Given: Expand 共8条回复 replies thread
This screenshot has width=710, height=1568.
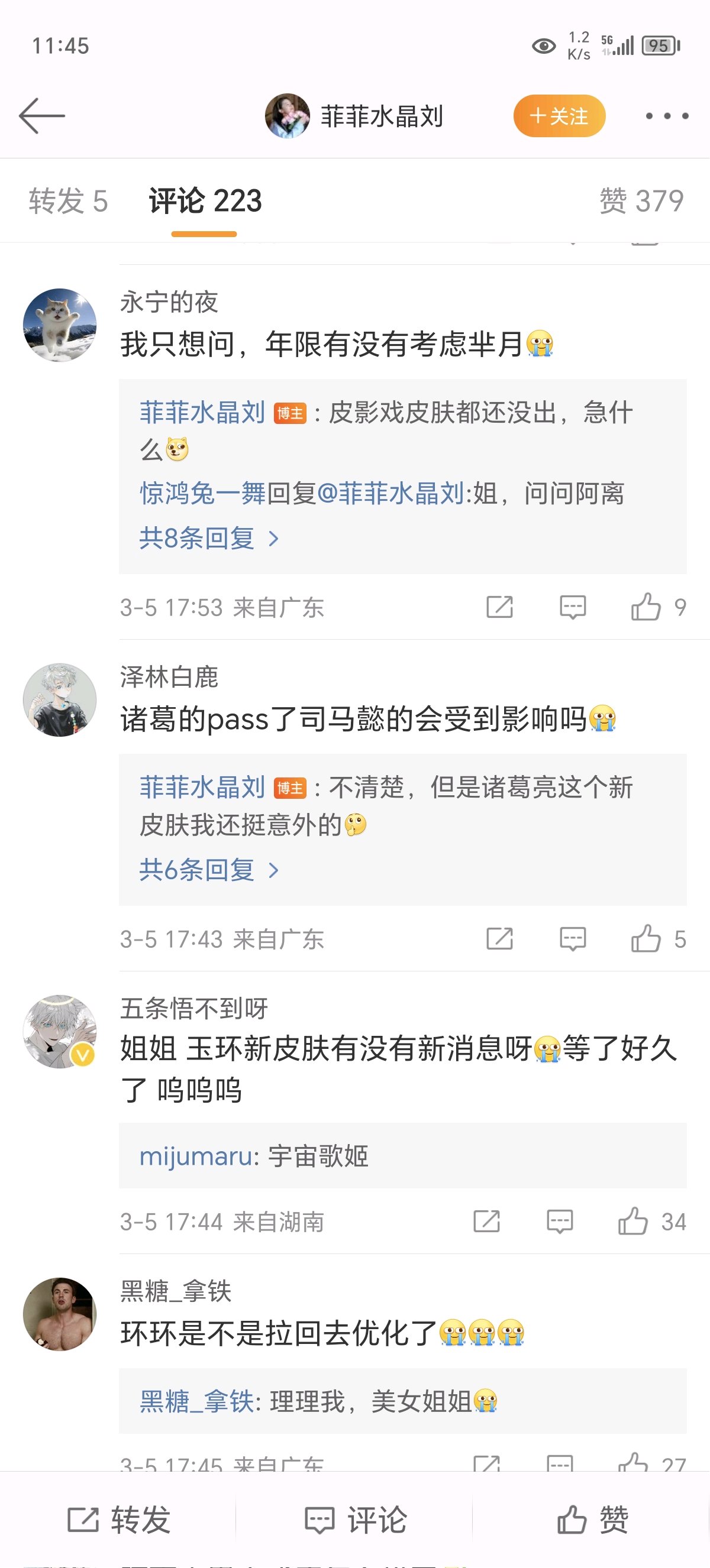Looking at the screenshot, I should click(x=209, y=538).
